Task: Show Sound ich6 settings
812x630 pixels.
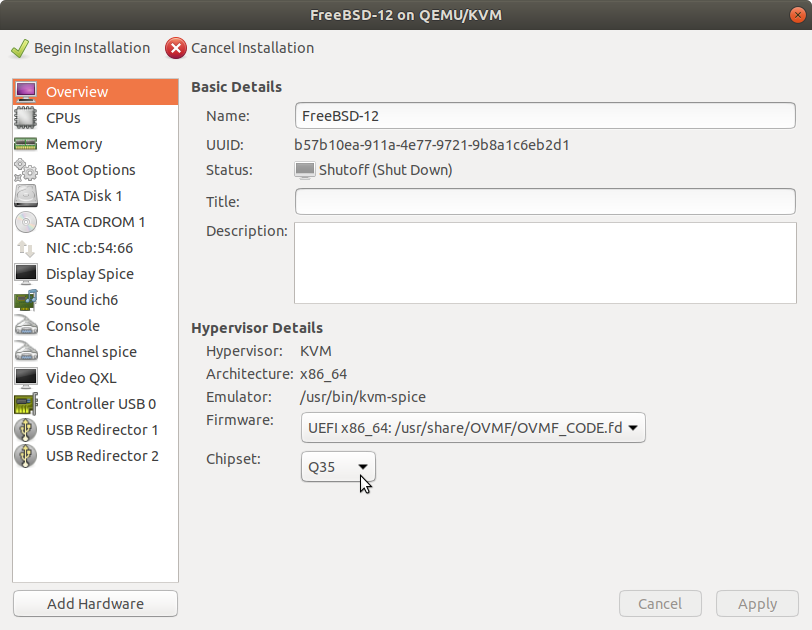Action: click(x=96, y=300)
